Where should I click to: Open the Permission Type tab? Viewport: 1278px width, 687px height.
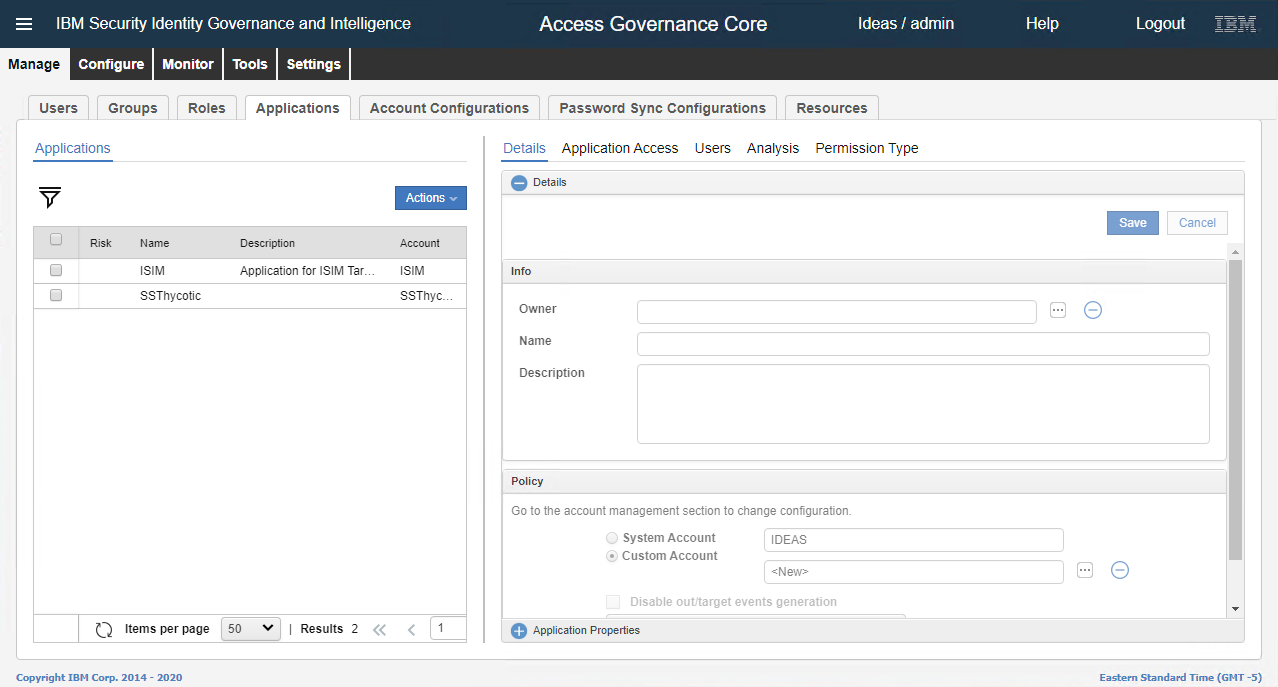pos(866,148)
